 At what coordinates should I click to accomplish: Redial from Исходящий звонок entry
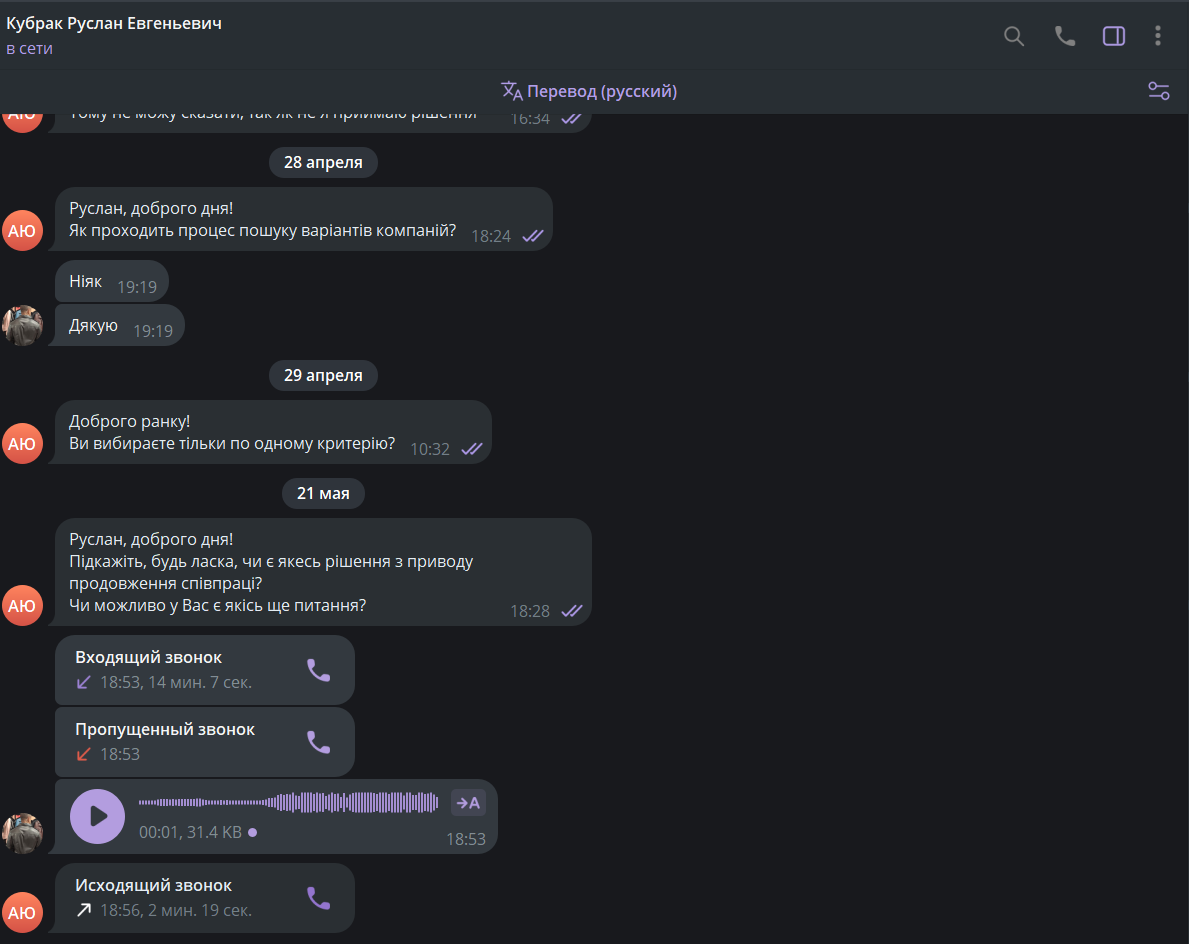[x=318, y=899]
